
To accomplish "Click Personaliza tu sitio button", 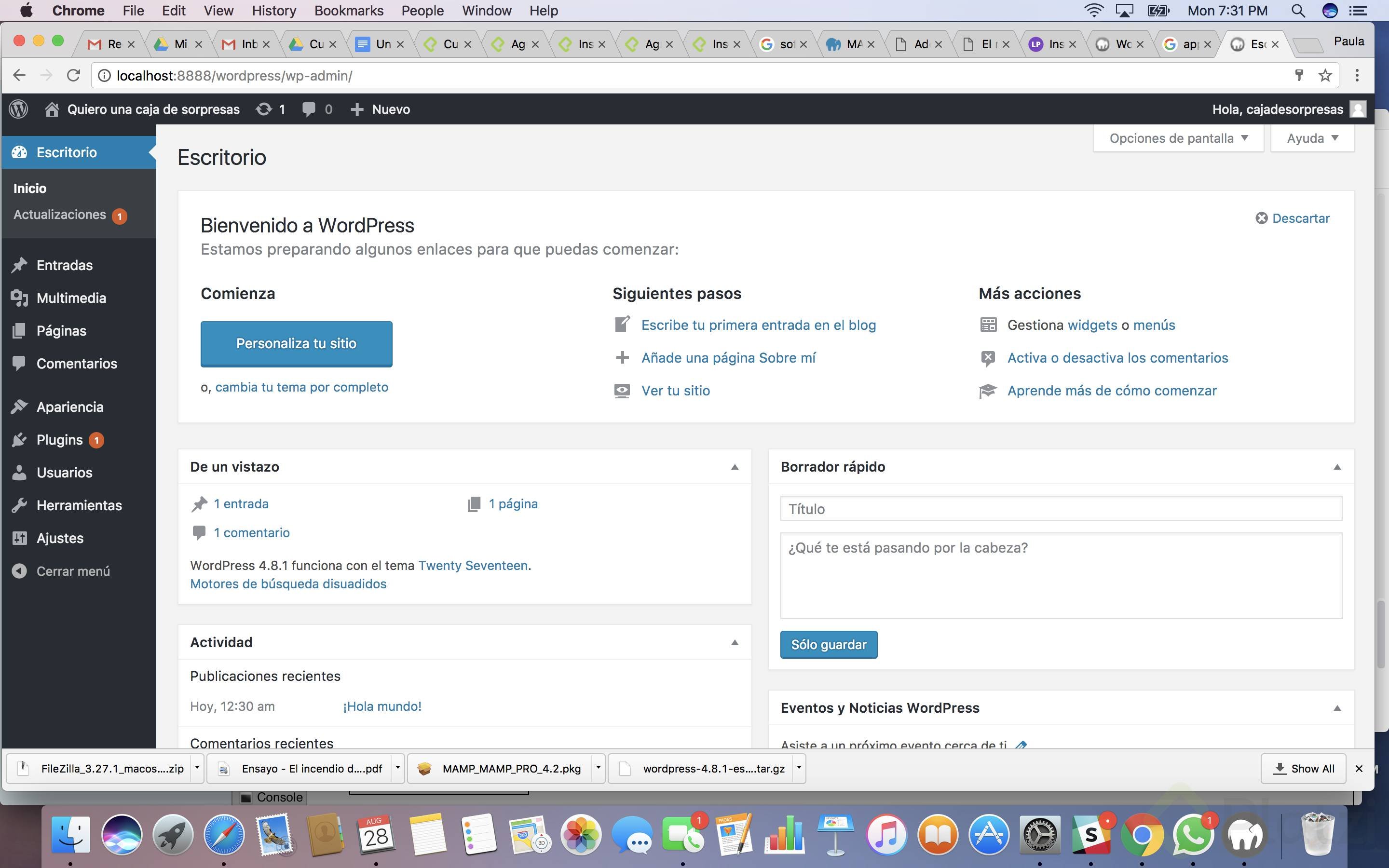I will (x=296, y=343).
